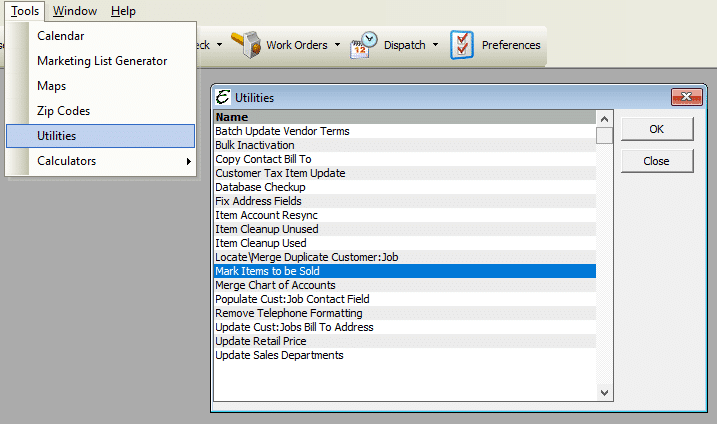Click the Utilities window title icon

tap(223, 97)
